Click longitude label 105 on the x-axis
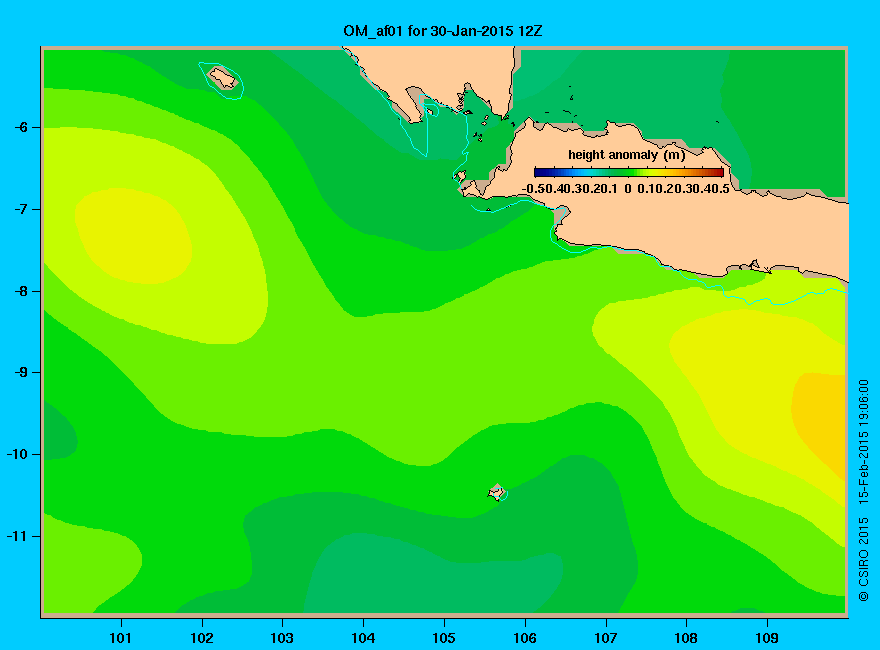 [444, 638]
